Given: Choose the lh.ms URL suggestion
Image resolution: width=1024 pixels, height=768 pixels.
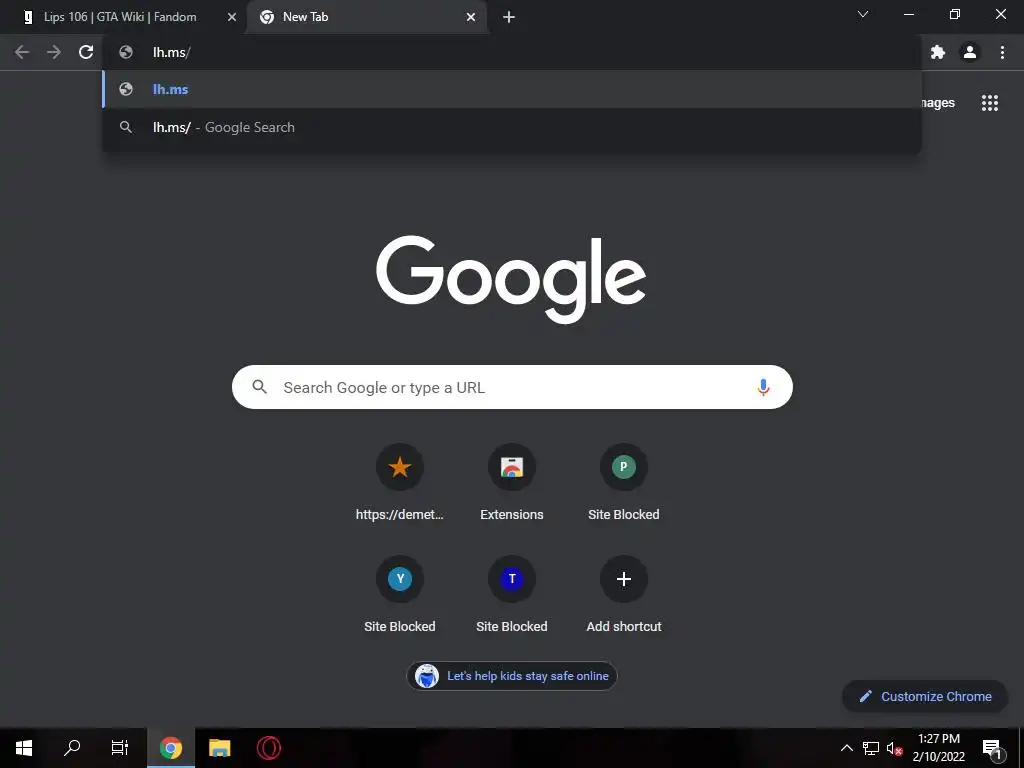Looking at the screenshot, I should [x=512, y=89].
